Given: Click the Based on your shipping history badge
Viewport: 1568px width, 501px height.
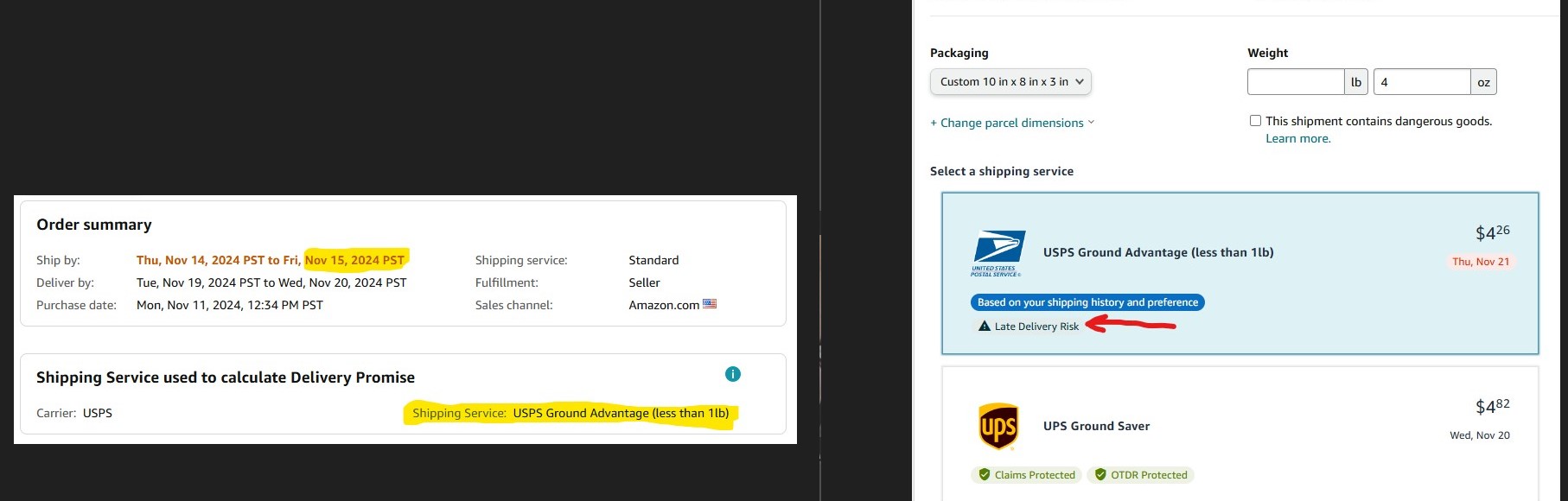Looking at the screenshot, I should pos(1087,302).
